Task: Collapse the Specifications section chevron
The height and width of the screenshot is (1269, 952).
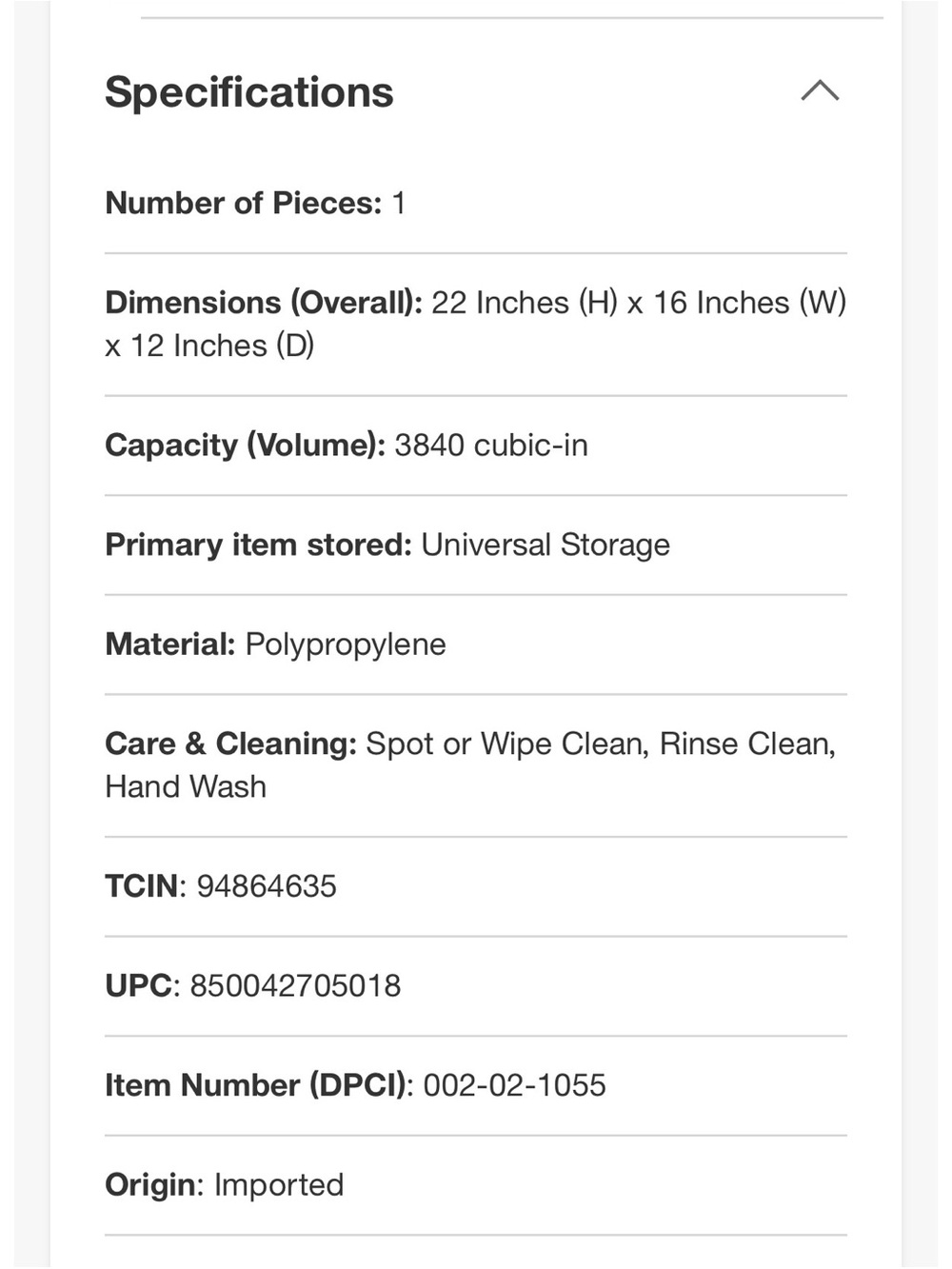Action: click(x=820, y=91)
